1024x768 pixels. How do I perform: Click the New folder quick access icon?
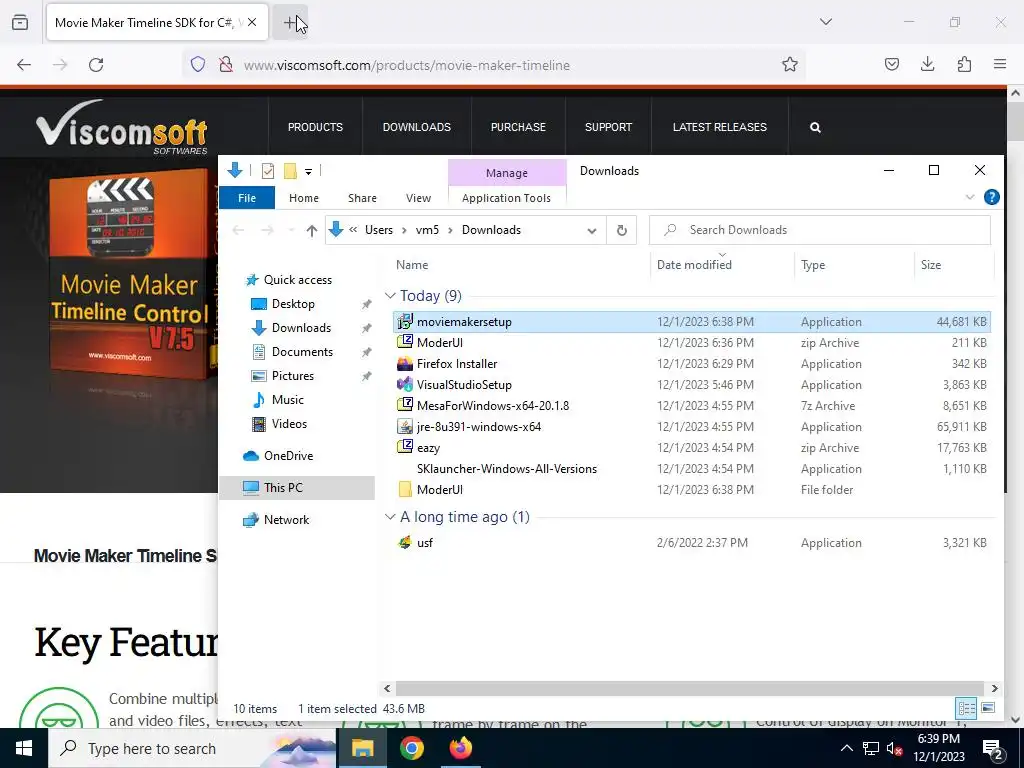pyautogui.click(x=290, y=171)
